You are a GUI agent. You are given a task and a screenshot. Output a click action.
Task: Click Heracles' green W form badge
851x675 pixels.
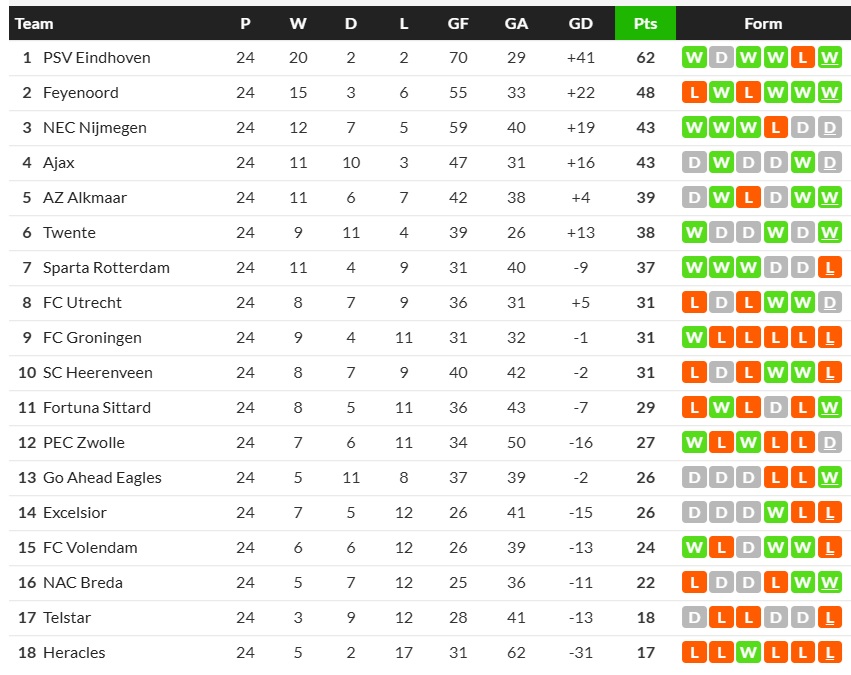(x=748, y=653)
